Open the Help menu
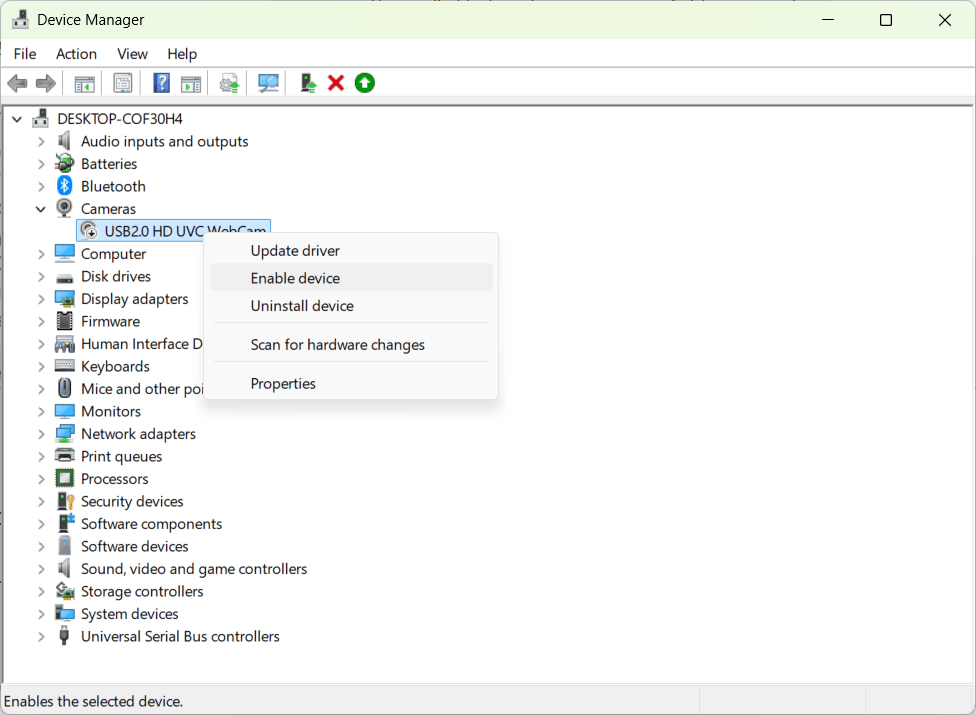Viewport: 976px width, 715px height. click(182, 54)
